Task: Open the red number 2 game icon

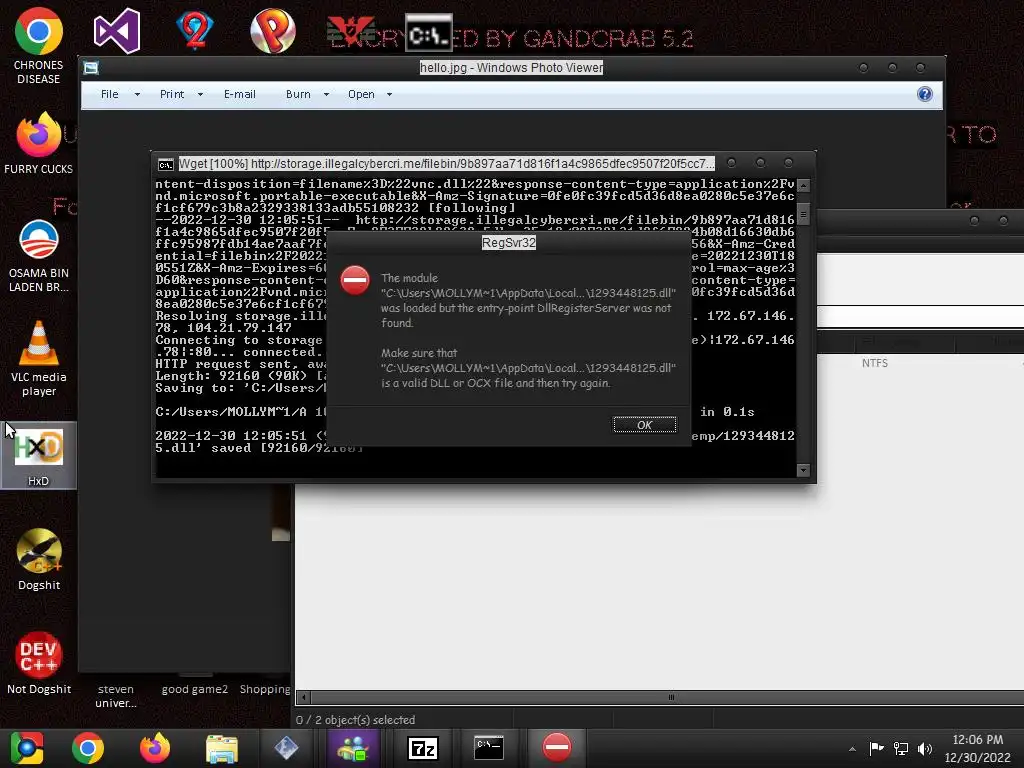Action: 195,31
